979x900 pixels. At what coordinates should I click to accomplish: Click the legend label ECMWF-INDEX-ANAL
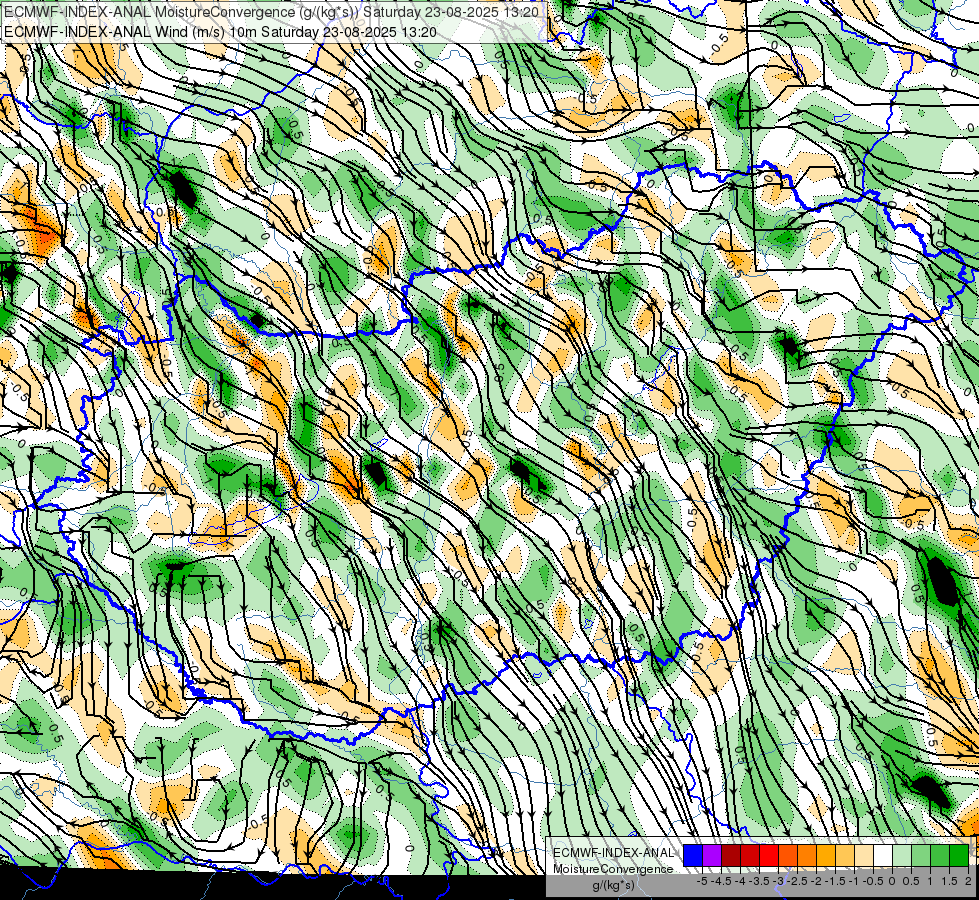613,853
